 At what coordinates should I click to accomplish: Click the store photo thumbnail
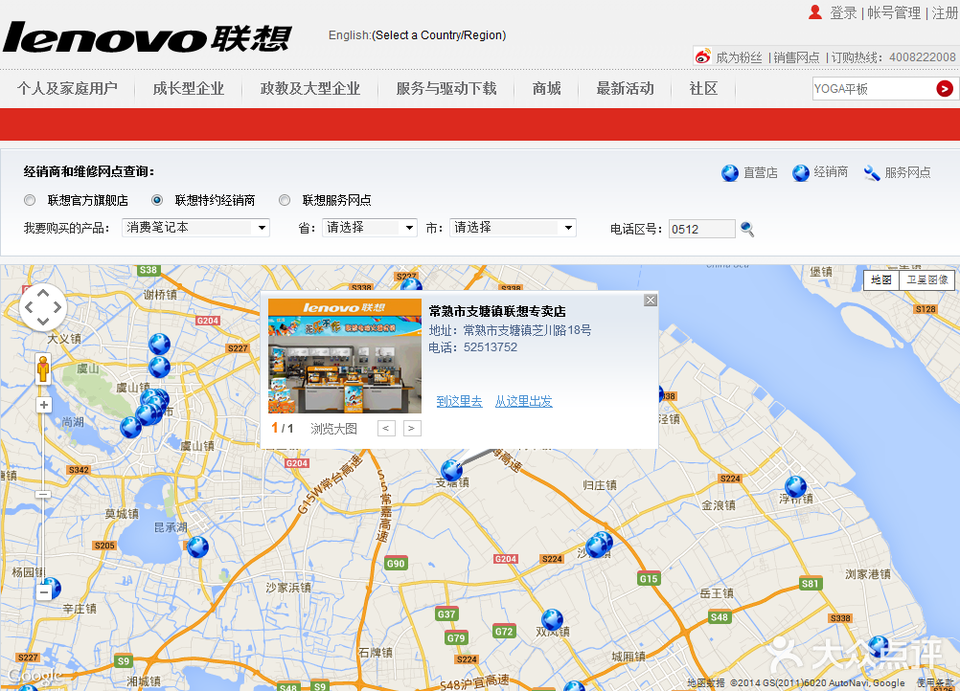tap(345, 356)
